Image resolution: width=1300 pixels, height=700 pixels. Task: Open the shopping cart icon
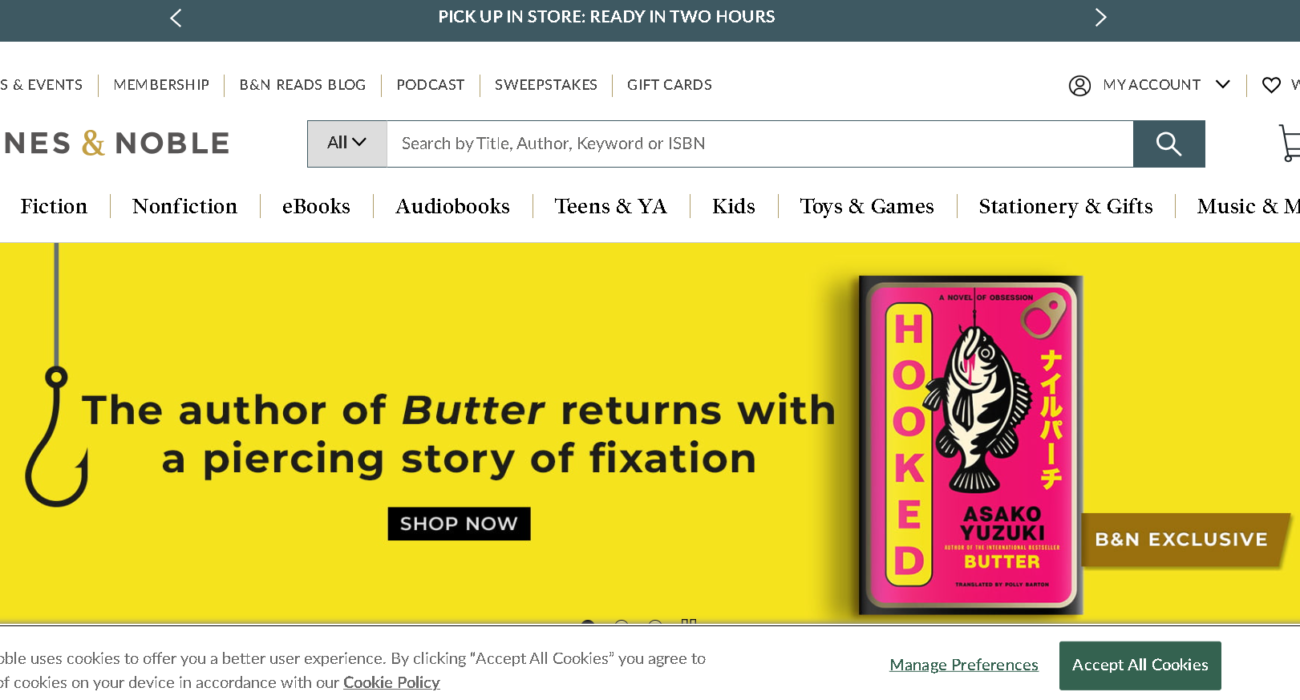tap(1289, 143)
